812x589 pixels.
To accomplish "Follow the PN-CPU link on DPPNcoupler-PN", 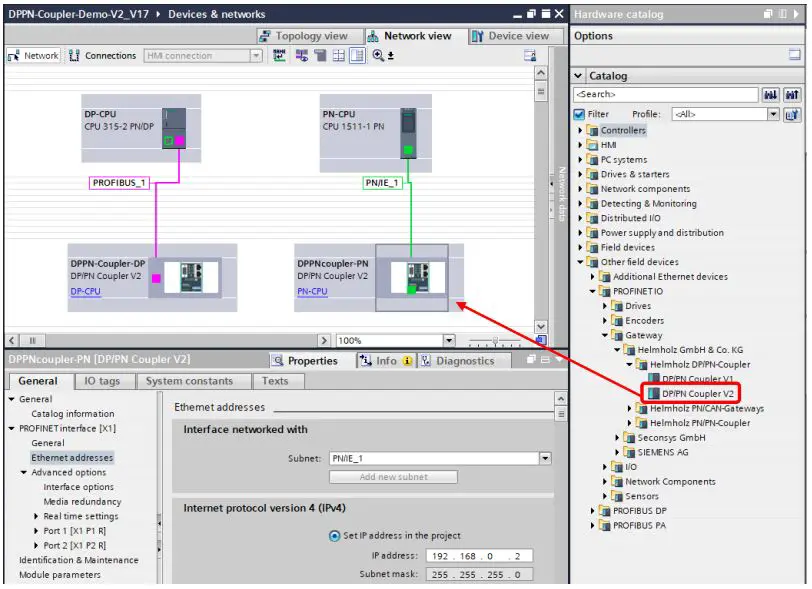I will pos(312,292).
